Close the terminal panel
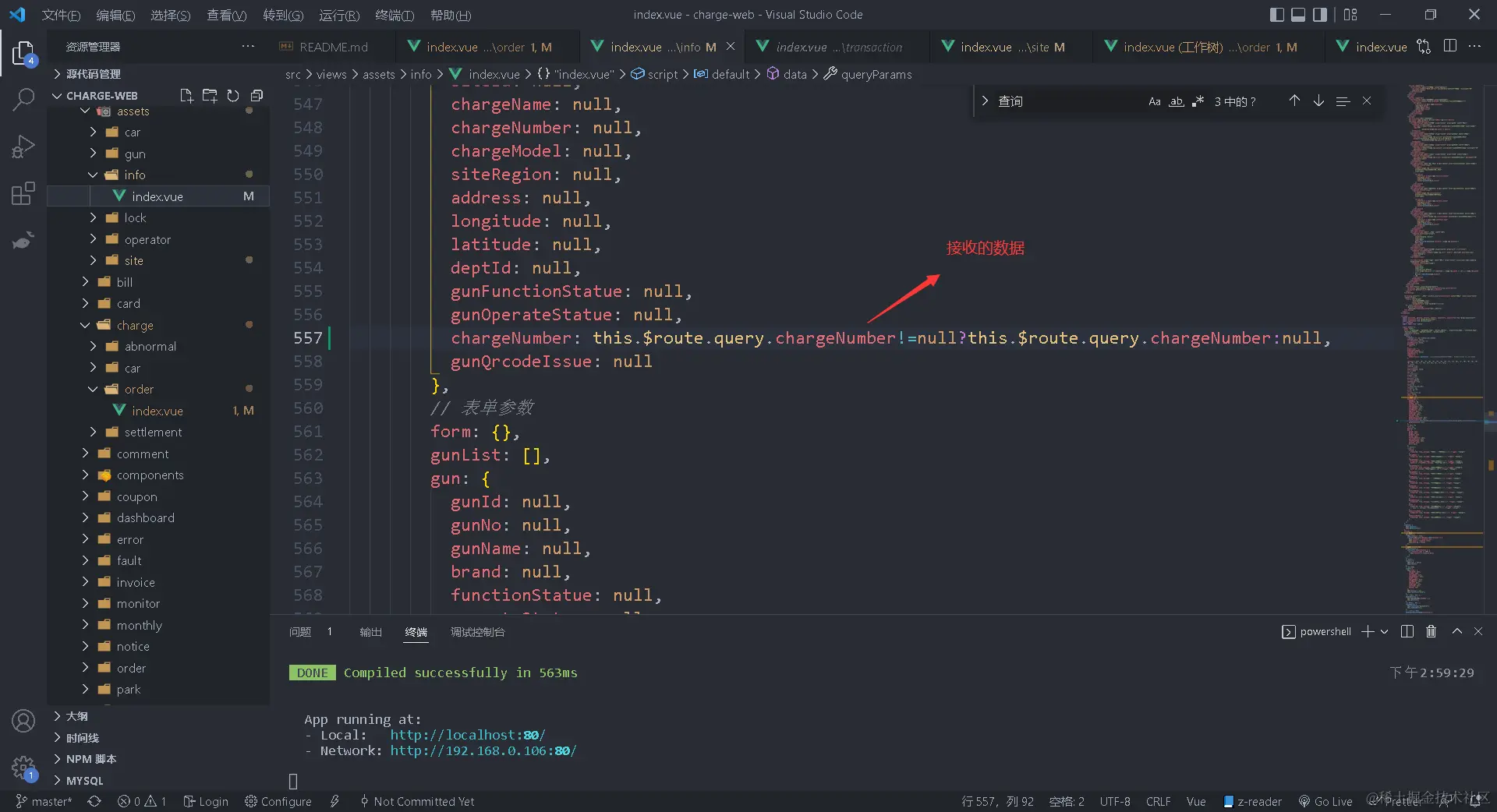This screenshot has width=1497, height=812. click(x=1478, y=631)
